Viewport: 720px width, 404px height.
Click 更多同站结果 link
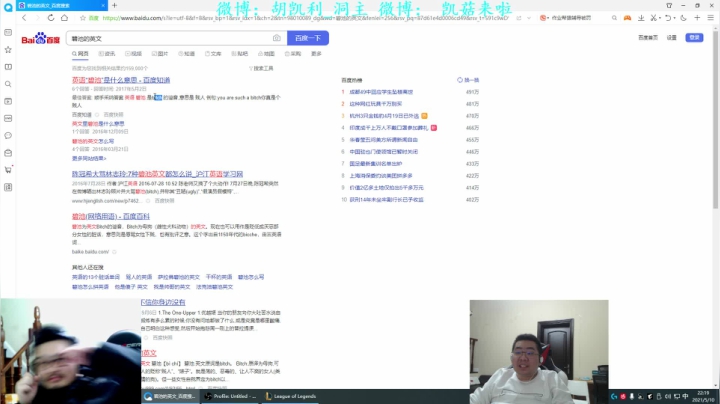(x=89, y=158)
